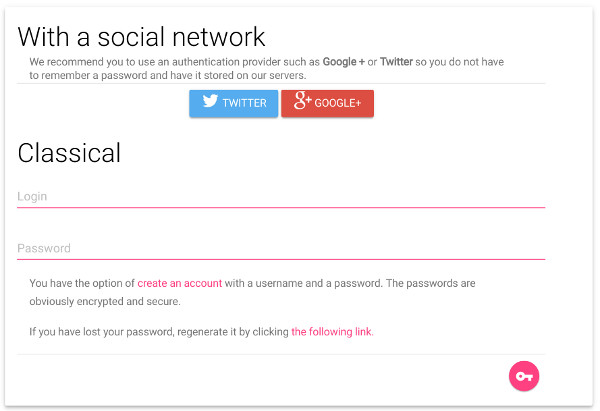Image resolution: width=600 pixels, height=411 pixels.
Task: Click the Twitter bird icon
Action: click(x=210, y=101)
